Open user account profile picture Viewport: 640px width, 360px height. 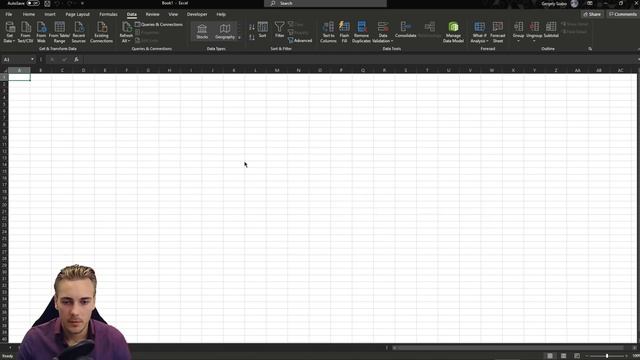tap(574, 4)
